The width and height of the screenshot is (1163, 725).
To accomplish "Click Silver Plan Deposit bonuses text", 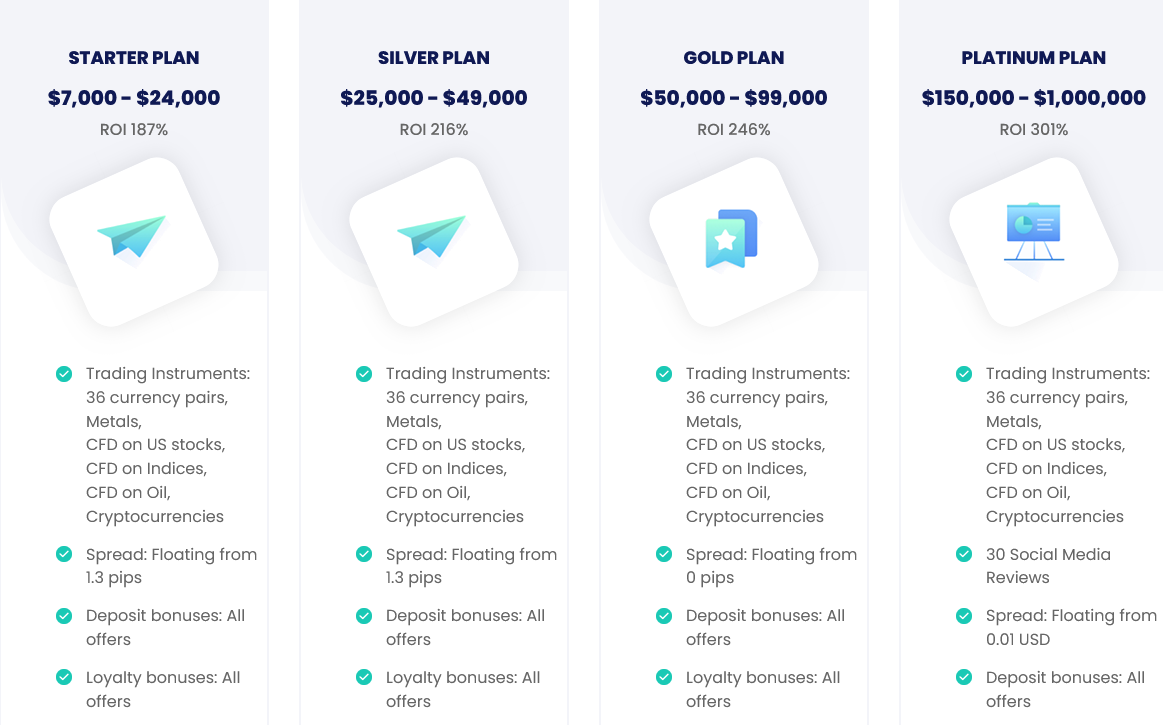I will pos(465,628).
